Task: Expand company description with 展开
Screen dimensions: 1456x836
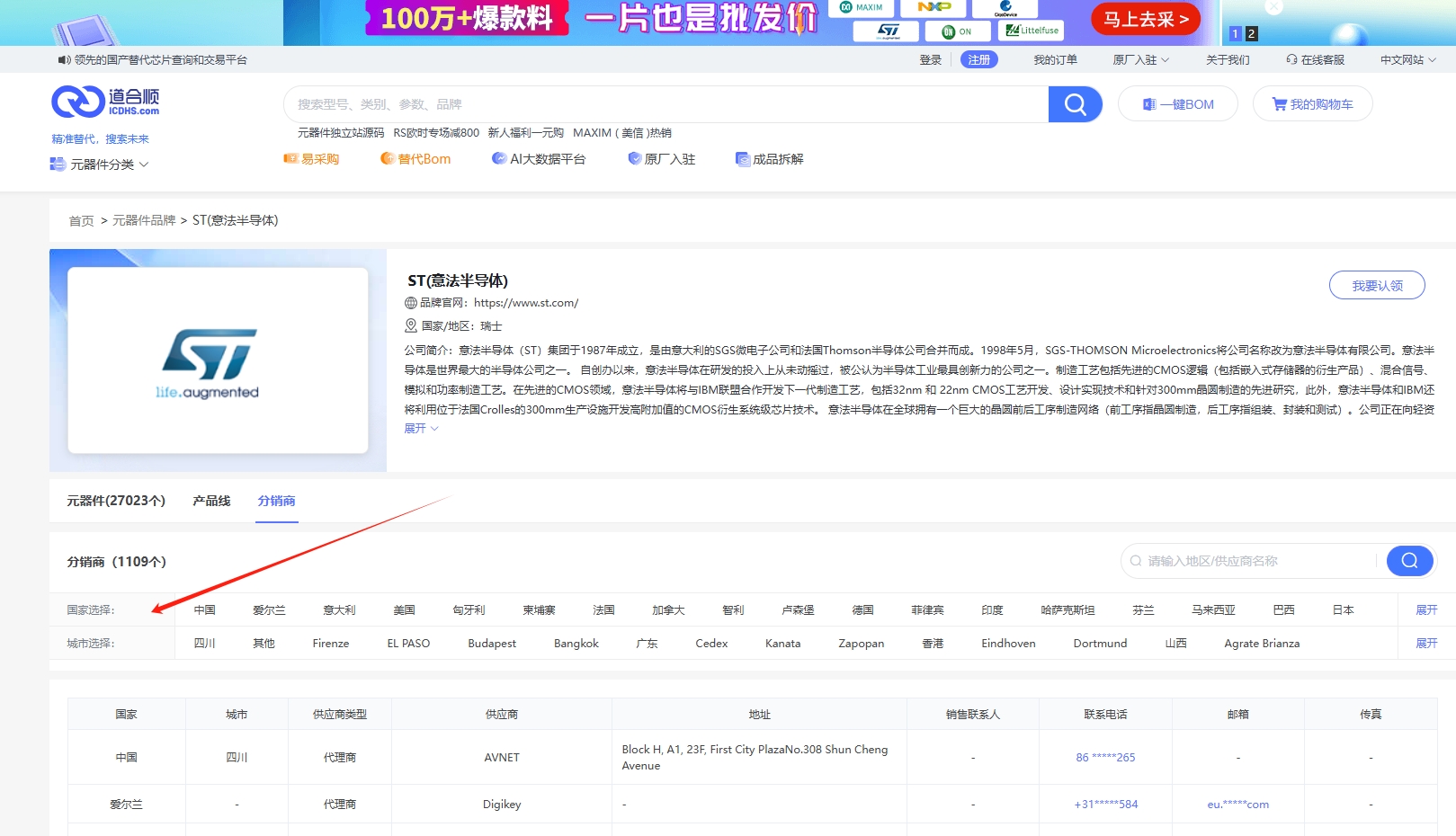Action: point(421,429)
